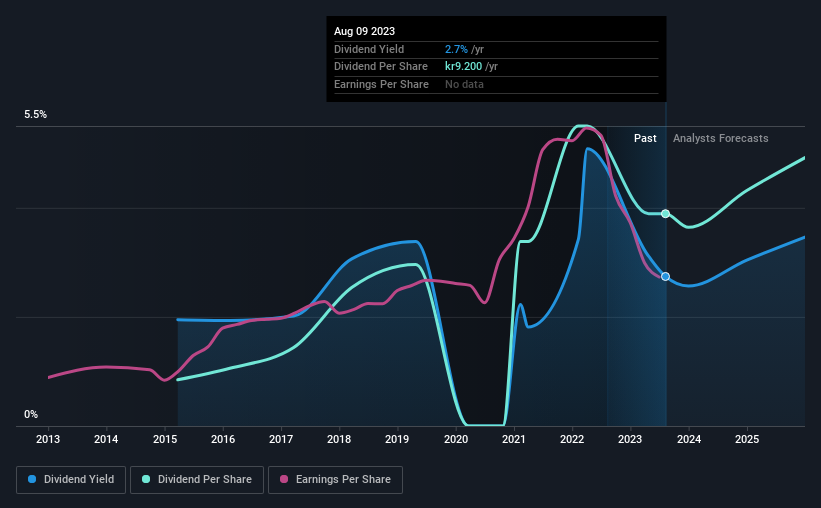Viewport: 821px width, 508px height.
Task: Click the 5.5% y-axis label
Action: point(36,115)
